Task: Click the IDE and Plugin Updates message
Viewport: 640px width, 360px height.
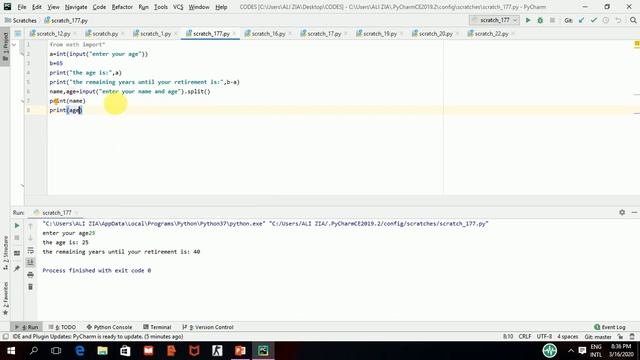Action: (x=98, y=337)
